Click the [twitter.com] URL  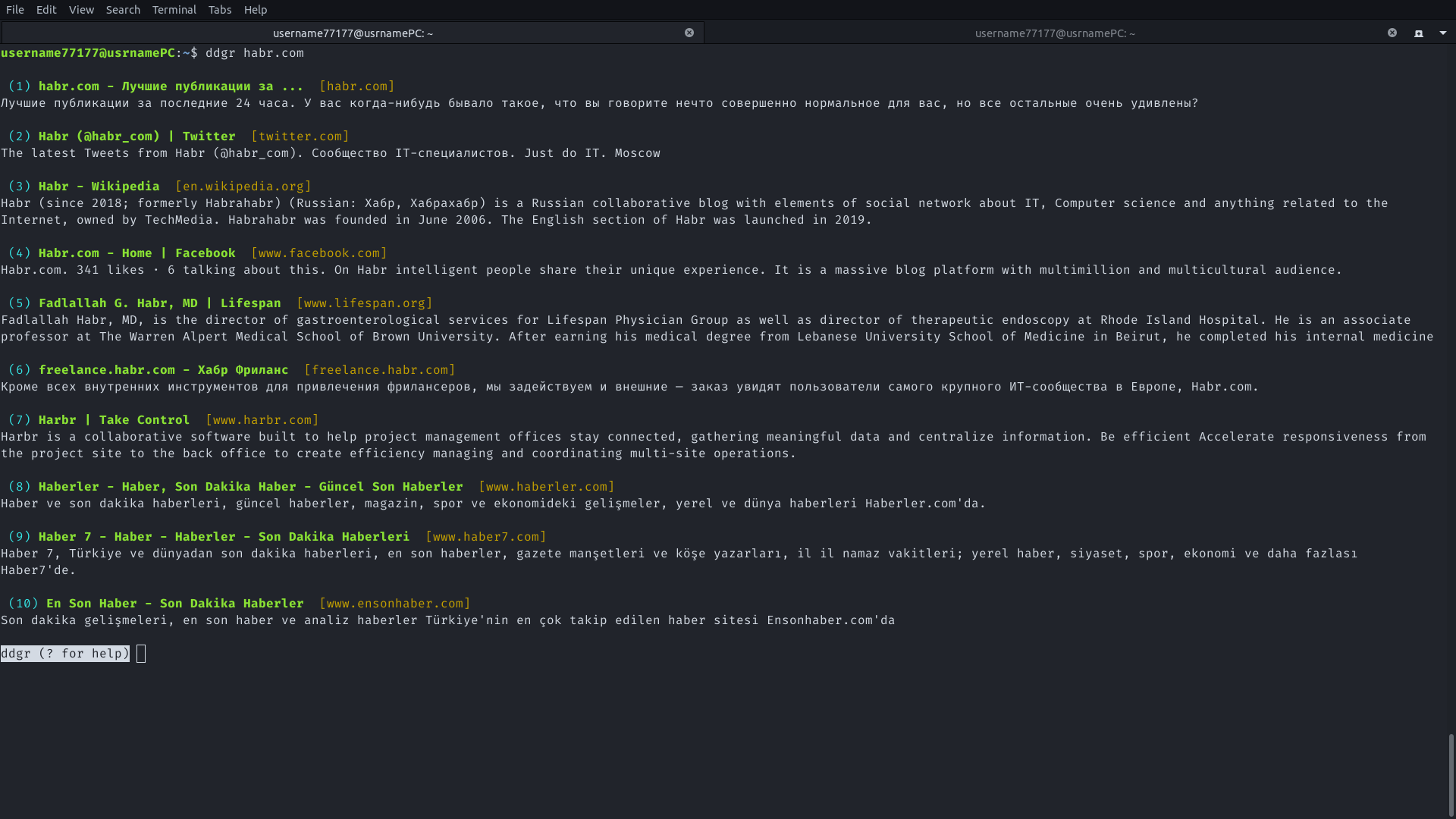point(300,136)
